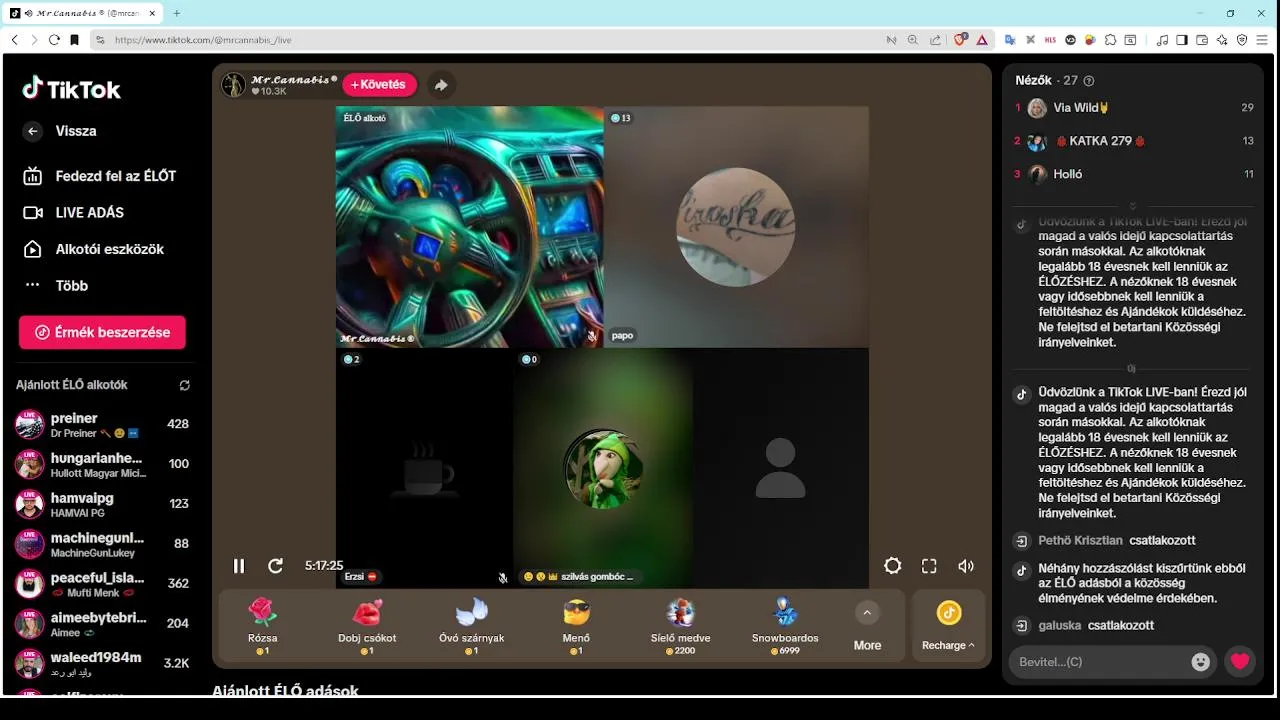Open the Brave Rewards triangle icon
This screenshot has width=1280, height=720.
982,40
